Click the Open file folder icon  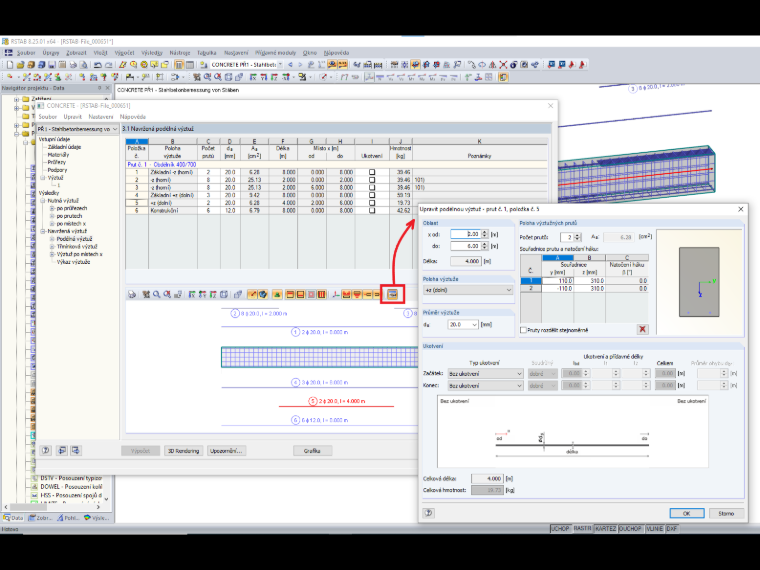pyautogui.click(x=20, y=64)
